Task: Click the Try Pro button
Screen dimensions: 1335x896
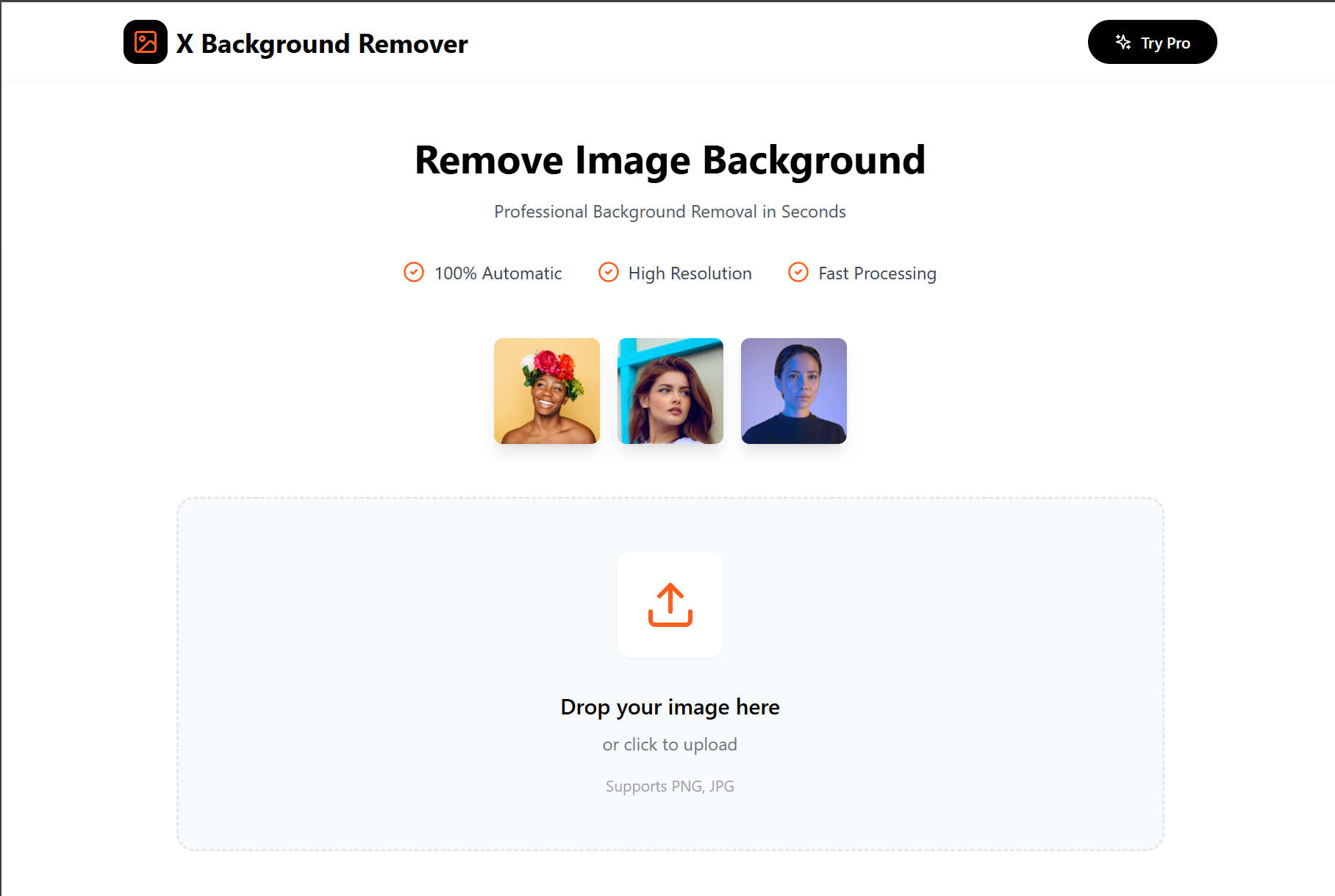Action: click(1152, 42)
